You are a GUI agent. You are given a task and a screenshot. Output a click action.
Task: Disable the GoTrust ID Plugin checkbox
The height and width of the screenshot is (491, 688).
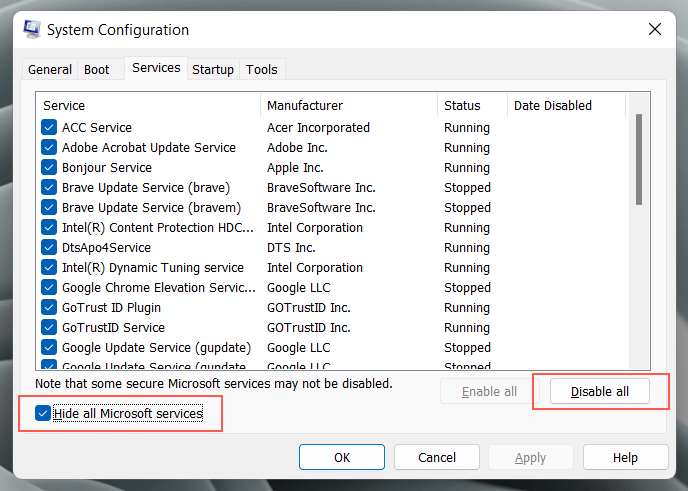[x=49, y=308]
